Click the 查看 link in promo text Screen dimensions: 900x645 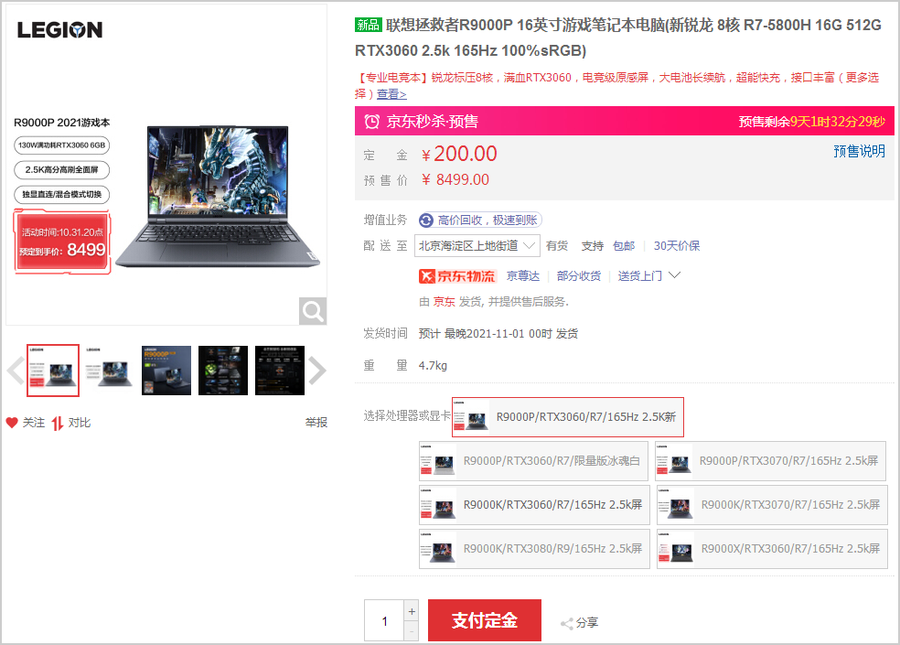tap(391, 94)
